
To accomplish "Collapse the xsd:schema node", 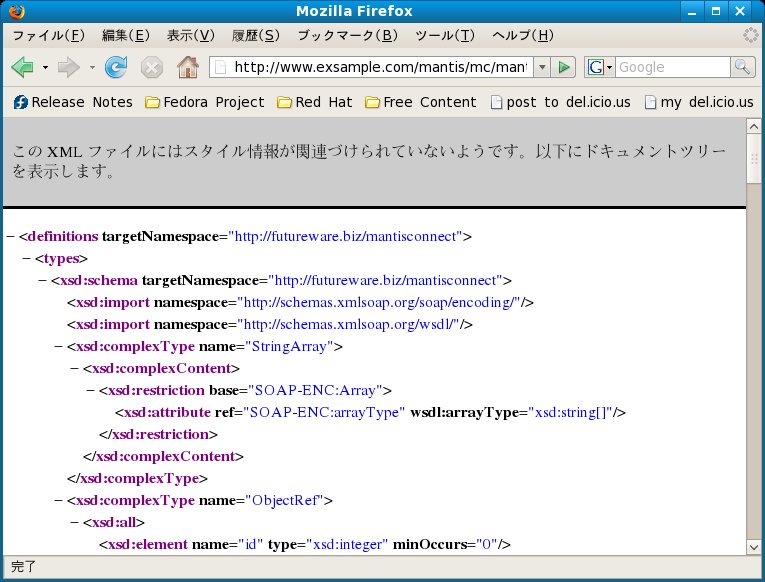I will tap(43, 281).
